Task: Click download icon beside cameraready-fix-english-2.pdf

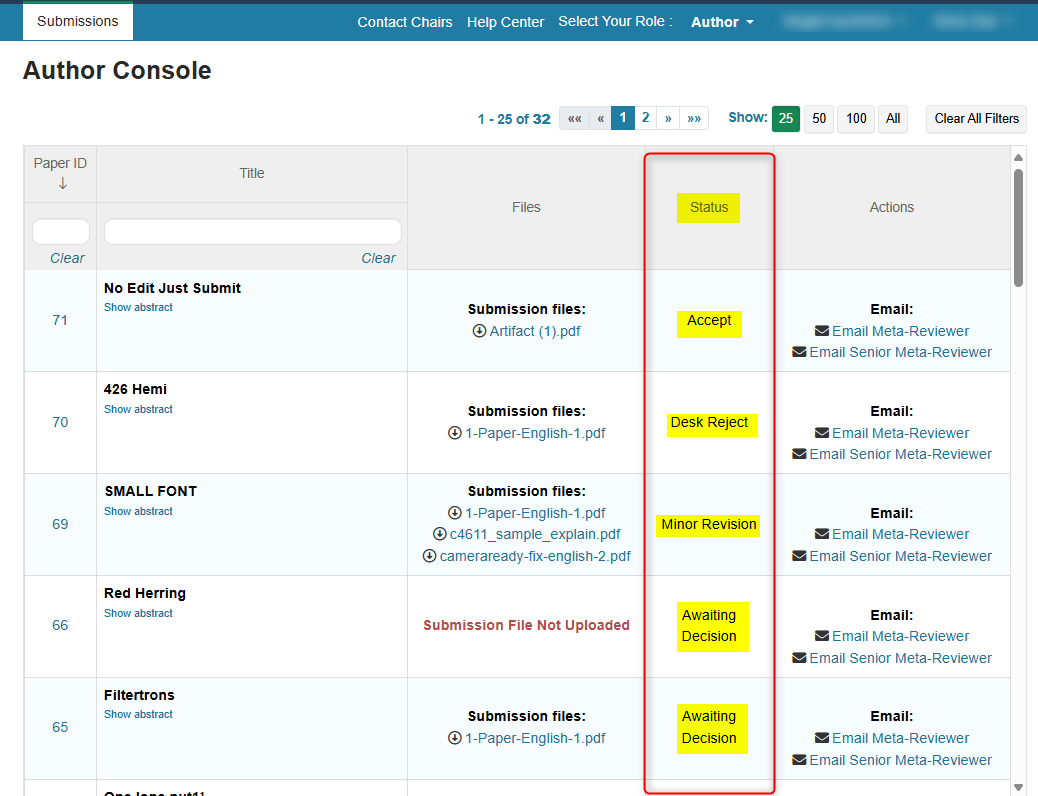Action: pyautogui.click(x=430, y=556)
